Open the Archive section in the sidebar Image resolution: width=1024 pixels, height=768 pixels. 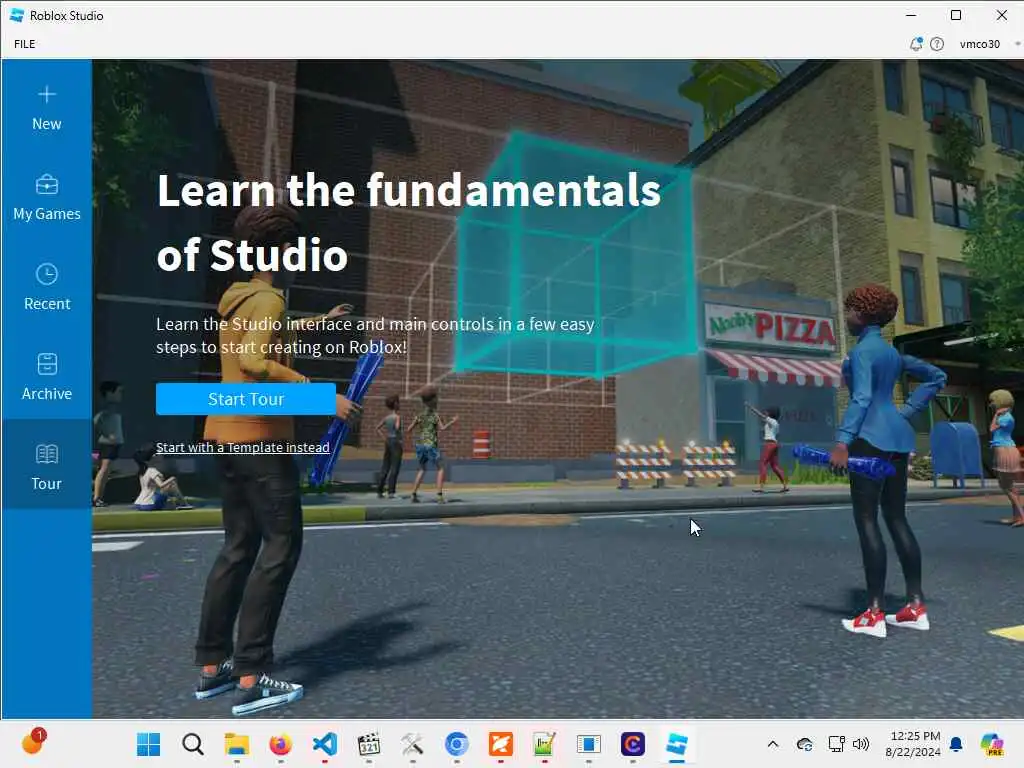[x=46, y=377]
